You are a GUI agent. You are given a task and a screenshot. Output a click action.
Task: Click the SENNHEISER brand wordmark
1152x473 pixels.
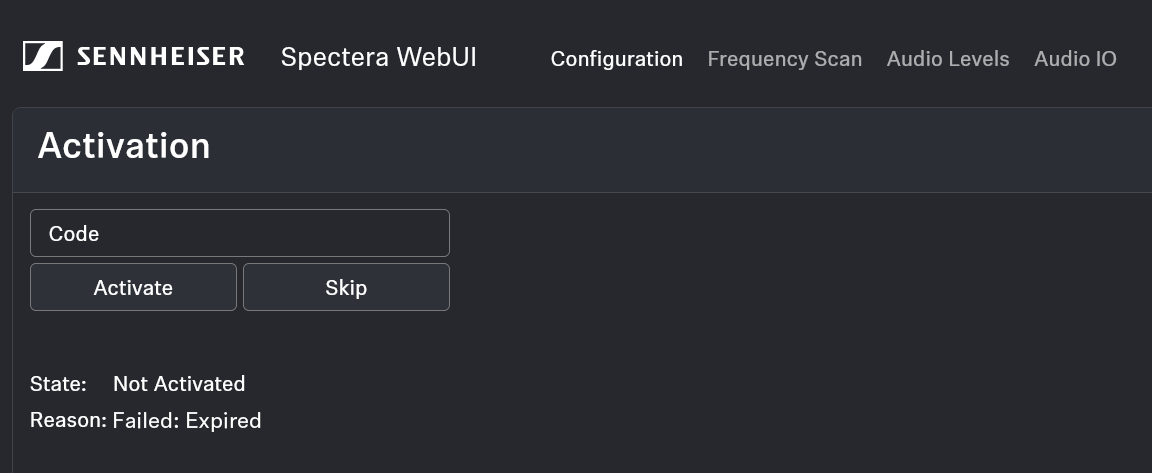161,57
